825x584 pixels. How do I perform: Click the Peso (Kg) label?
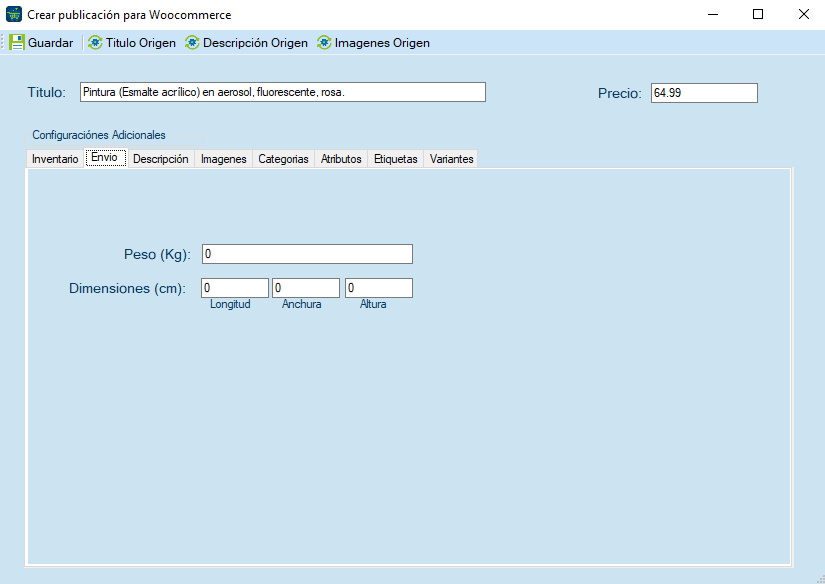pos(157,255)
